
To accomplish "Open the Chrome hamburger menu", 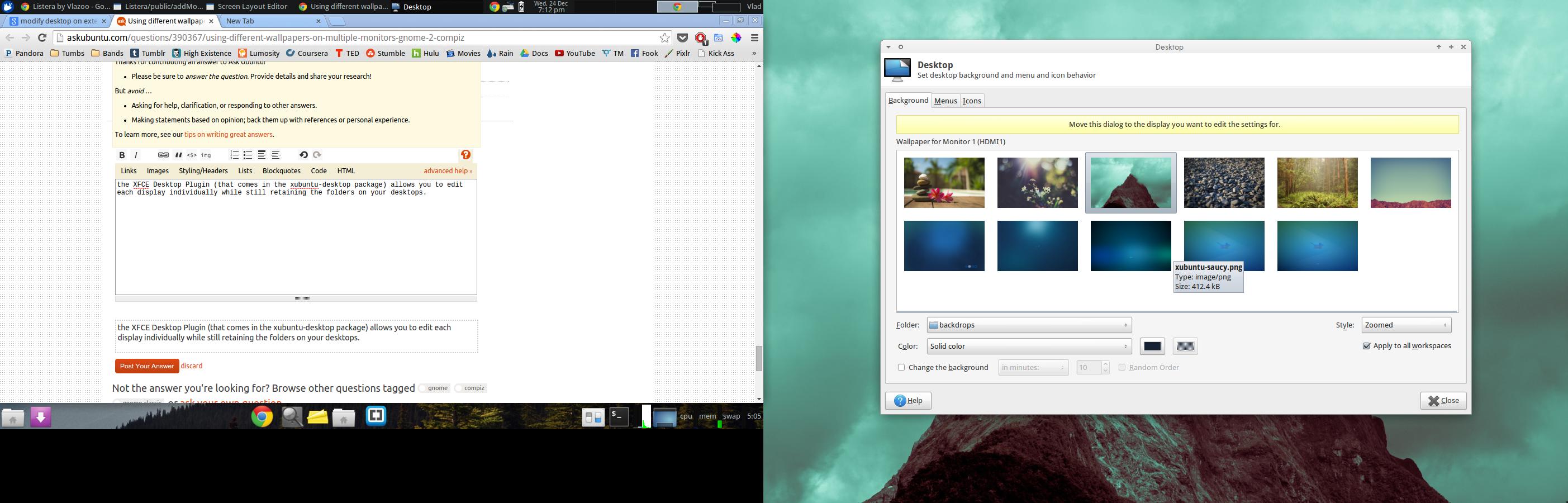I will pos(754,38).
